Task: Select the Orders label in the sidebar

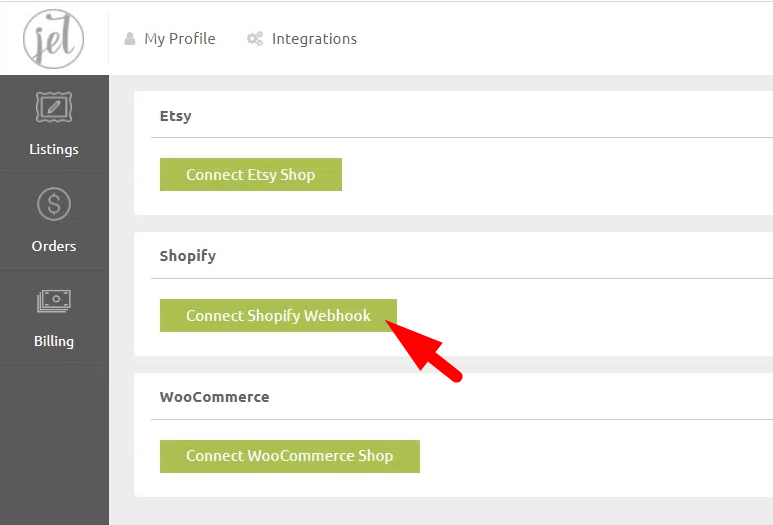Action: point(54,246)
